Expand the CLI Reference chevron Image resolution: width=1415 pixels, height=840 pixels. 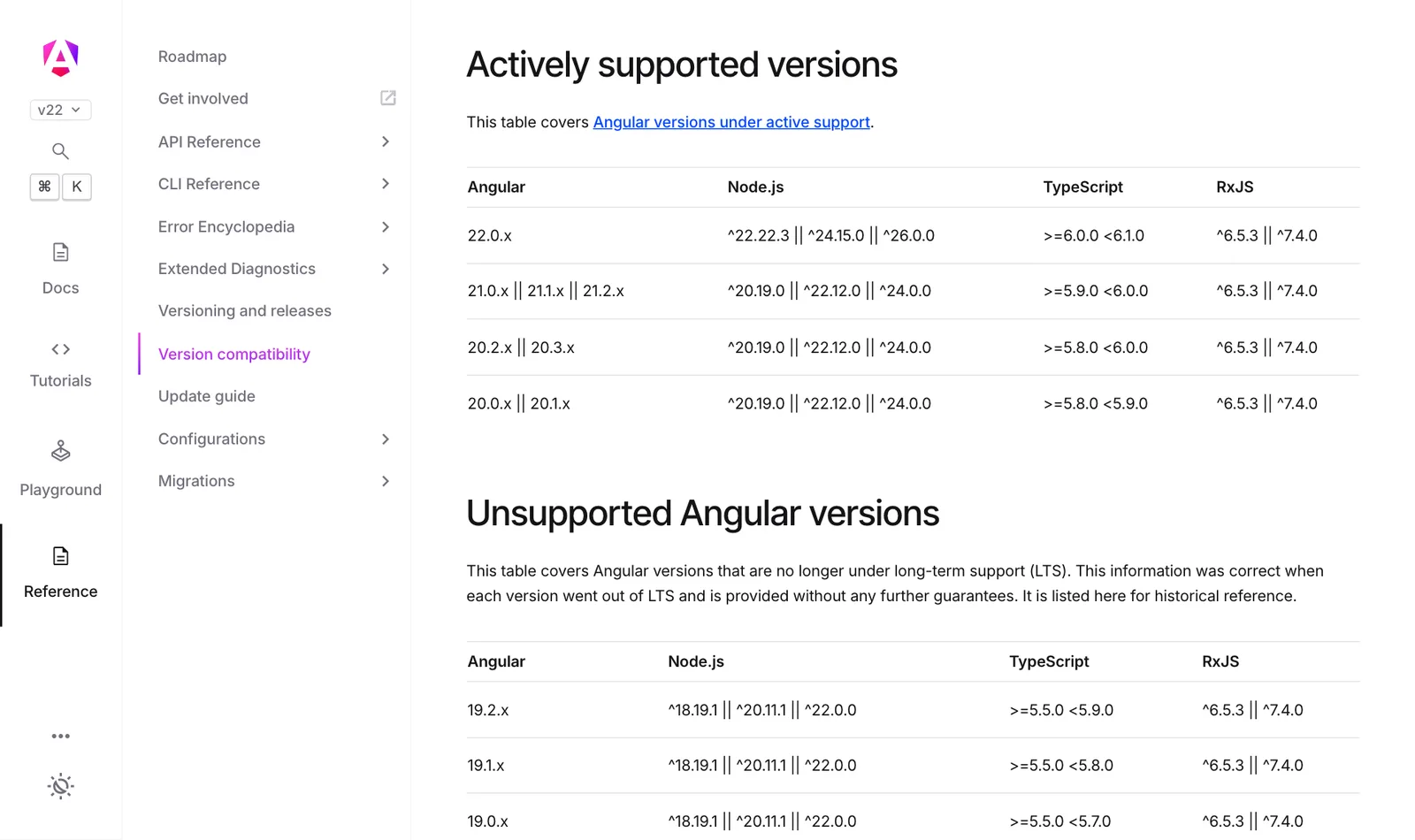[386, 184]
